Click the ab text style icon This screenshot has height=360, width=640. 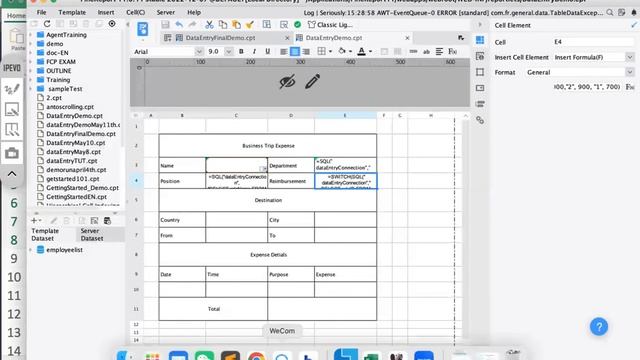[x=426, y=52]
